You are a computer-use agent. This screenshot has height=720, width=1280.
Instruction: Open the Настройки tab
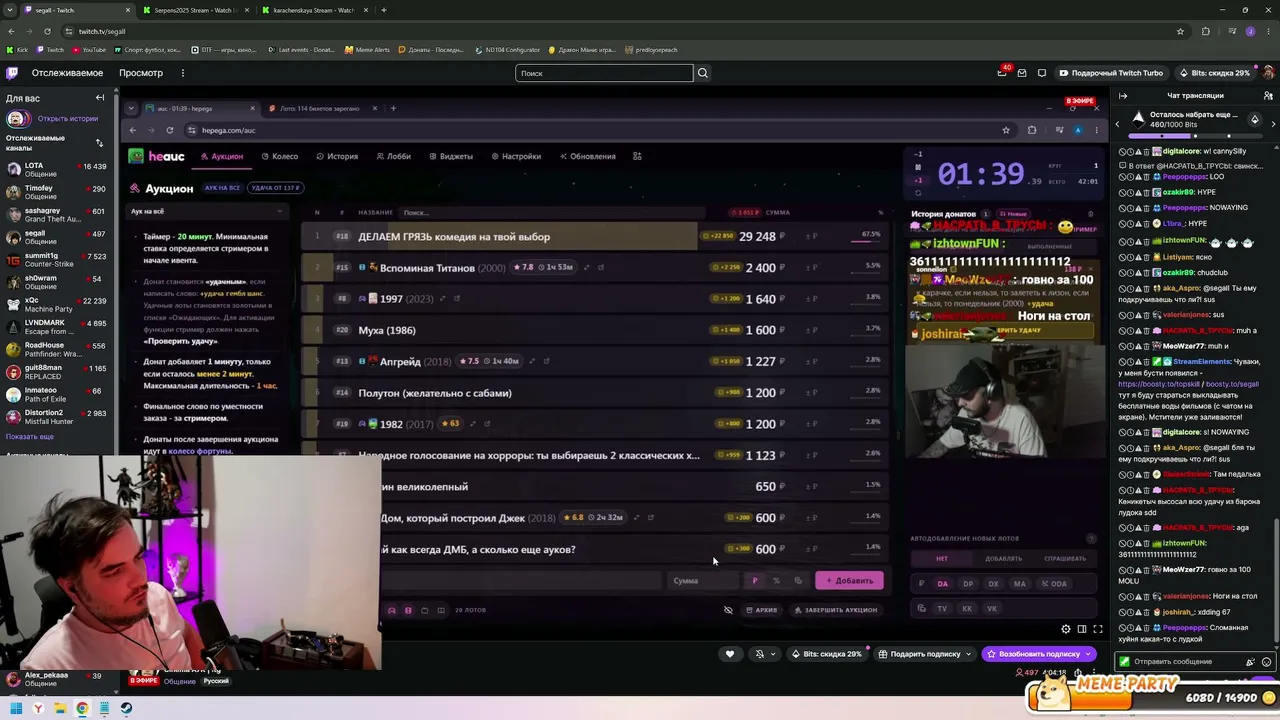point(516,156)
